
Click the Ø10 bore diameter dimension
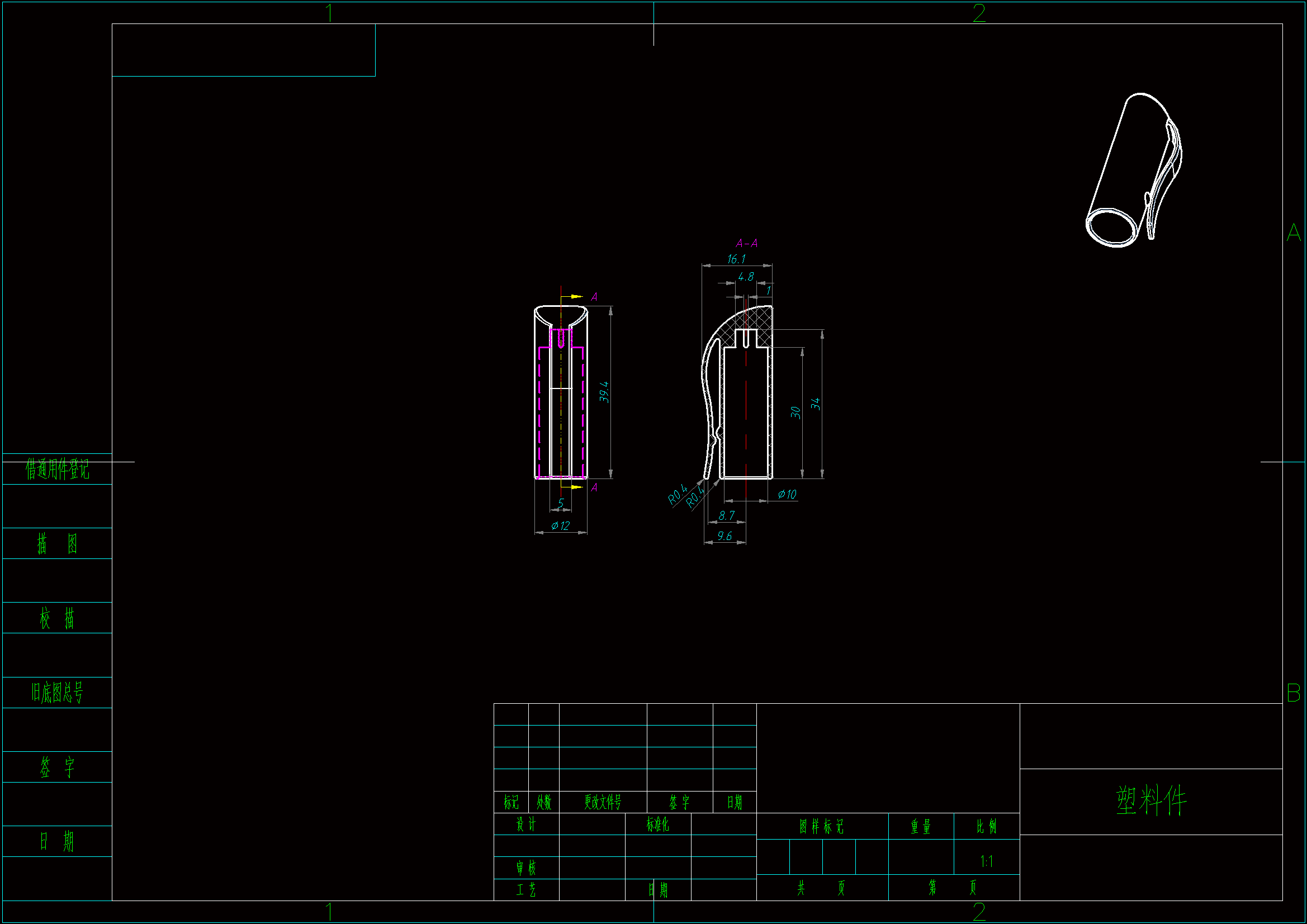(787, 494)
